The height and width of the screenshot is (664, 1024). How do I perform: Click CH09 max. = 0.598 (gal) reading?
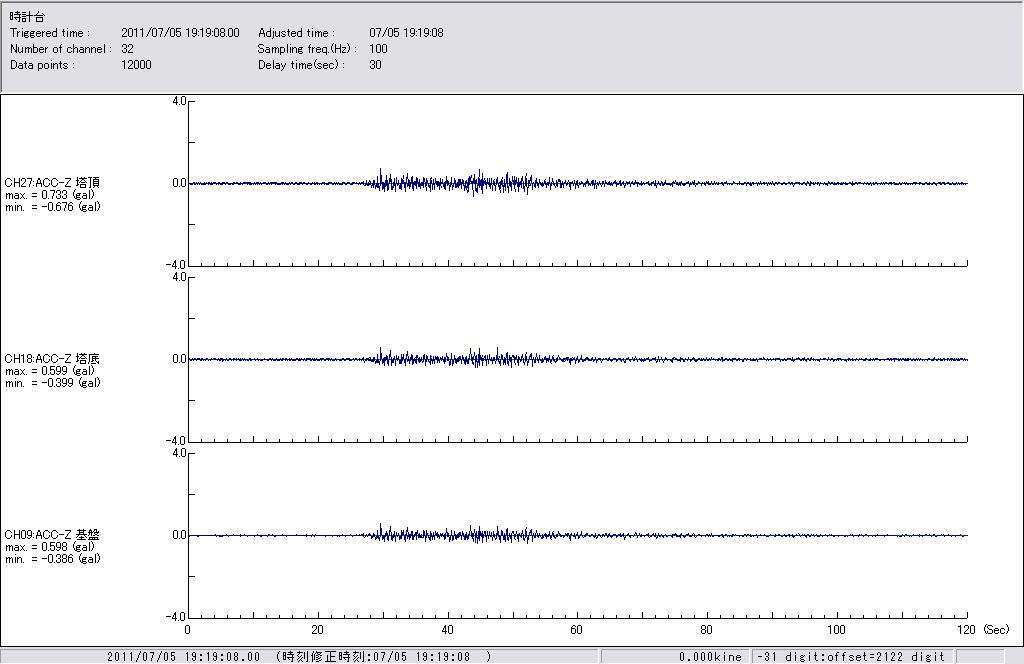click(x=50, y=547)
